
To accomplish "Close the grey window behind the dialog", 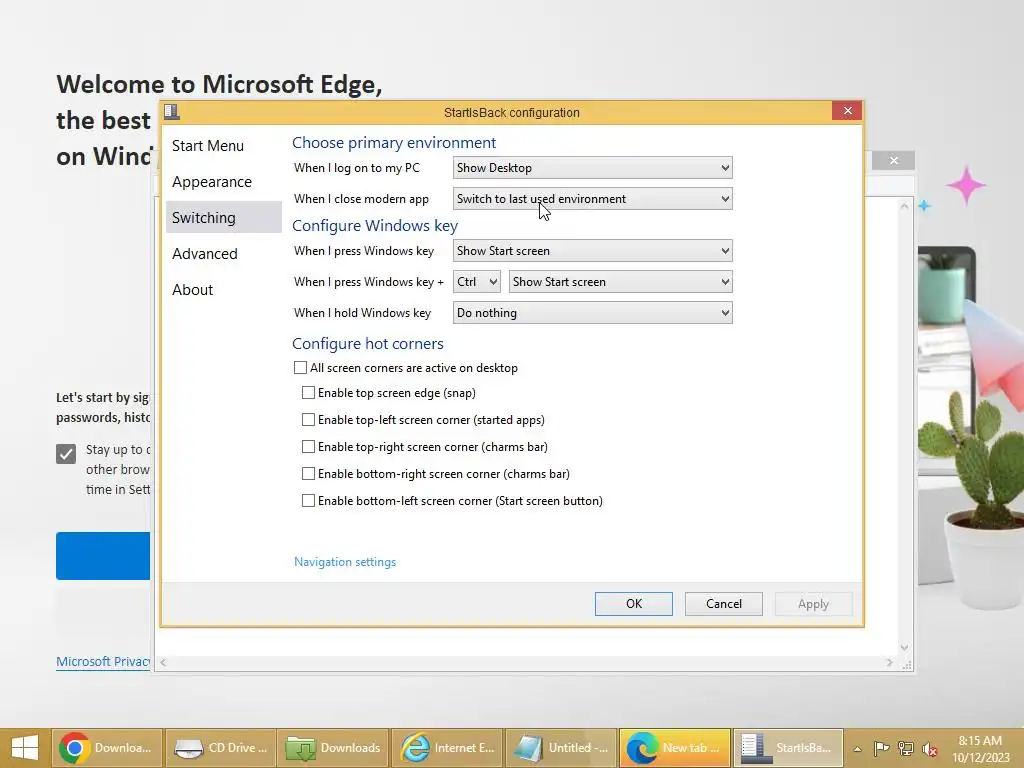I will [893, 160].
